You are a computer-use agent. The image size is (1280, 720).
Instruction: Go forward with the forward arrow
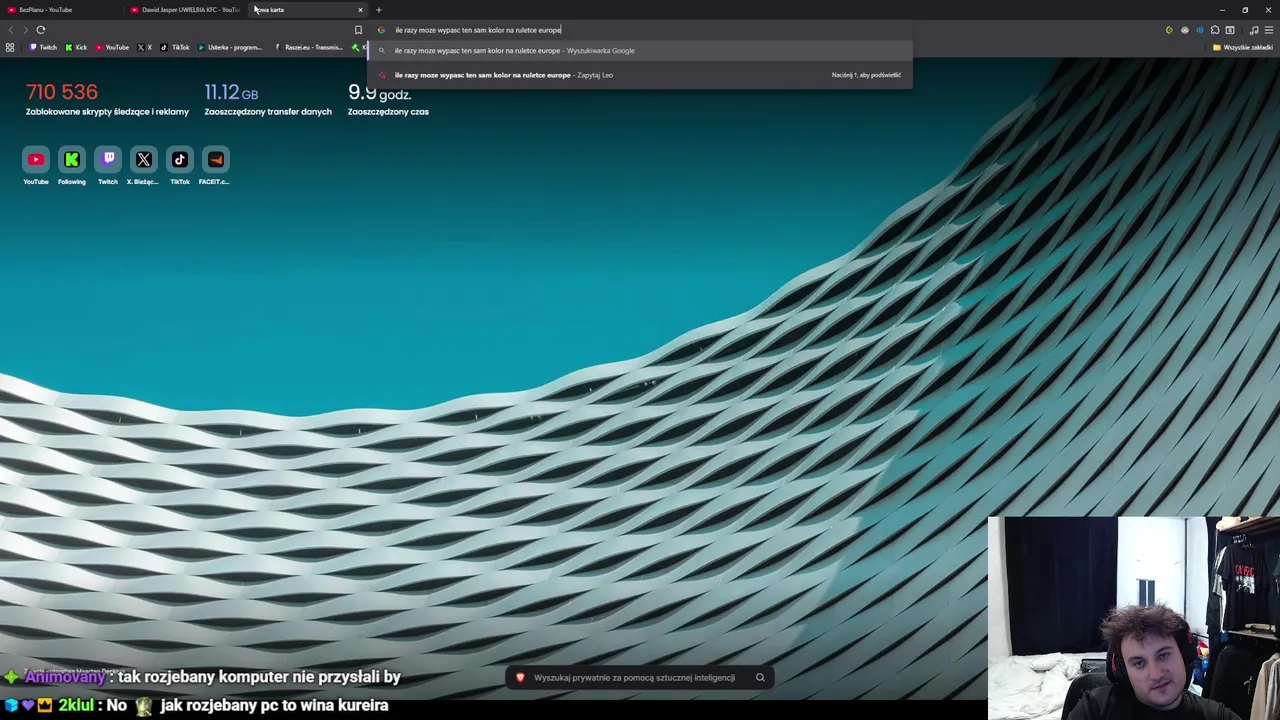26,30
